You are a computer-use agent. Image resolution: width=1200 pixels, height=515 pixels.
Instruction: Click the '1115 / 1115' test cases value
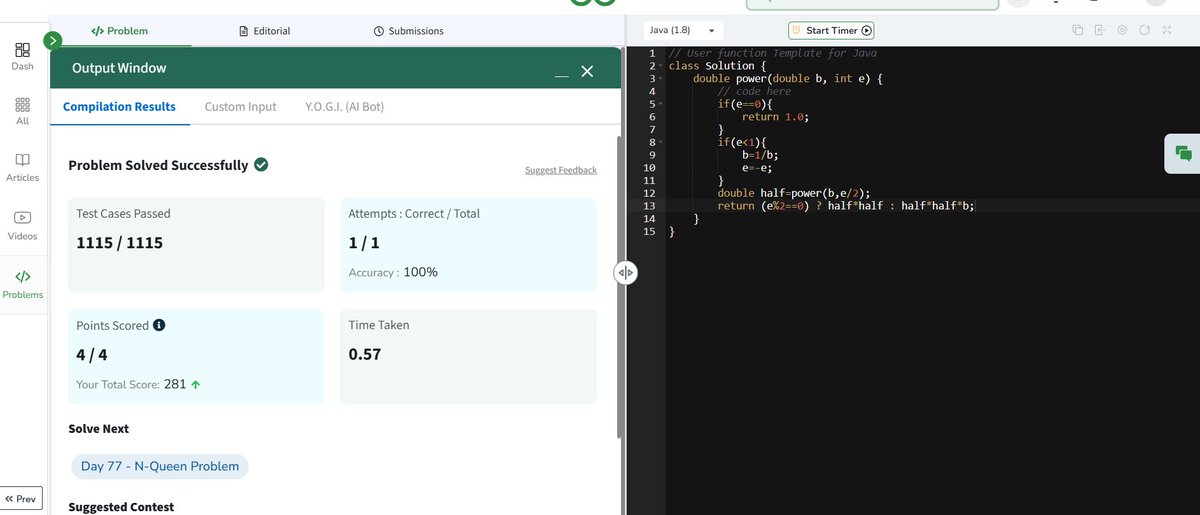pos(120,243)
